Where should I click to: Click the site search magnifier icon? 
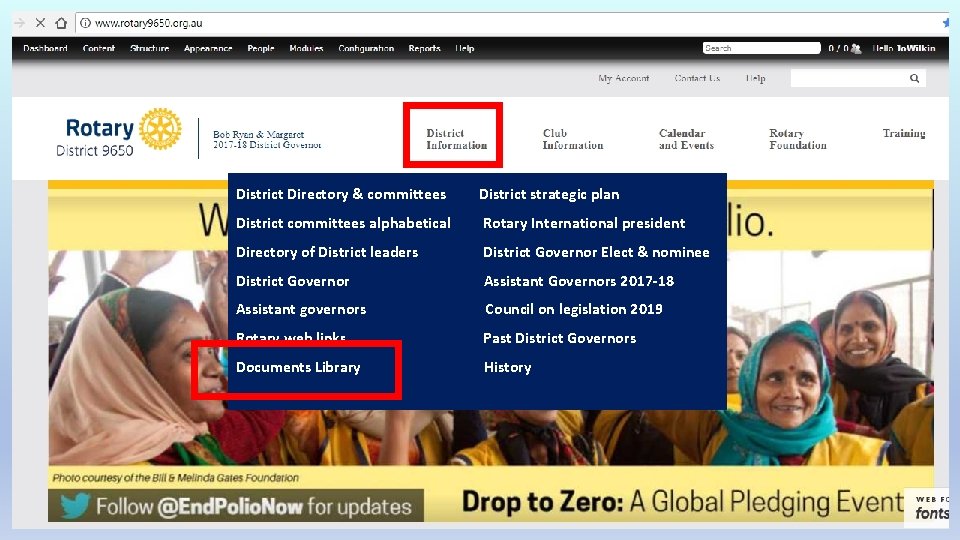[914, 78]
